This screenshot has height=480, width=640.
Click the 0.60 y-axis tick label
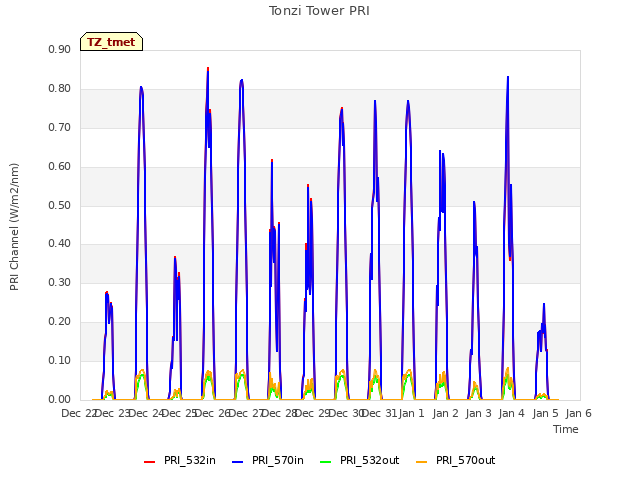pyautogui.click(x=60, y=167)
